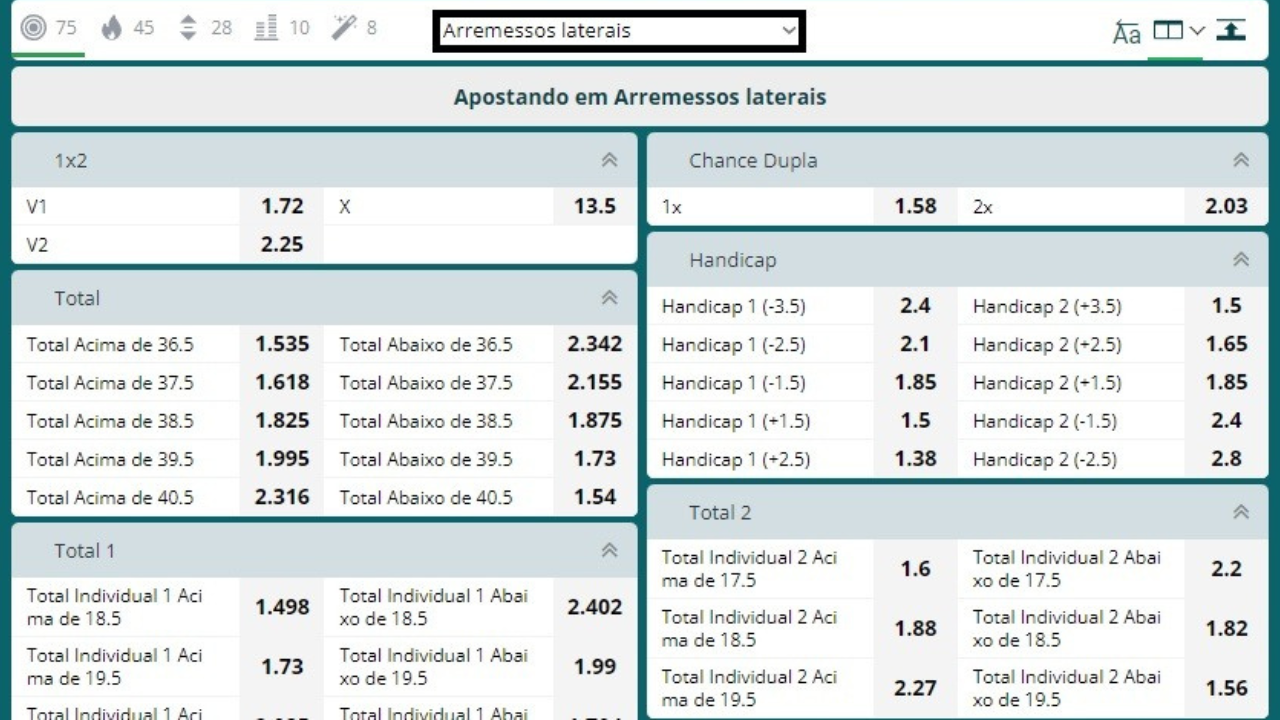Collapse the Total 1 market section

(609, 550)
